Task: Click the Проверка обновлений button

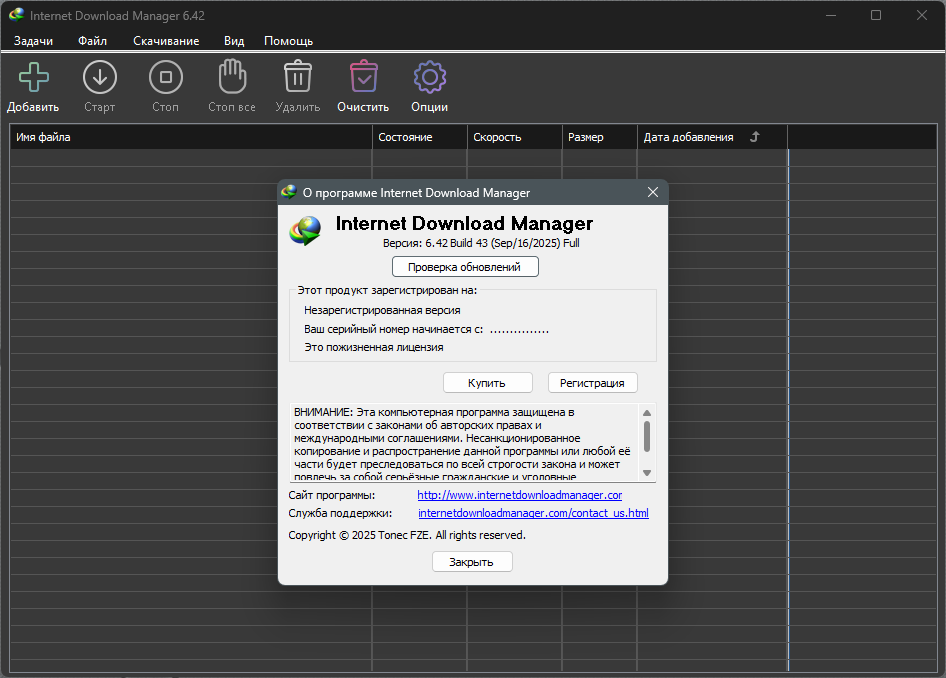Action: (465, 267)
